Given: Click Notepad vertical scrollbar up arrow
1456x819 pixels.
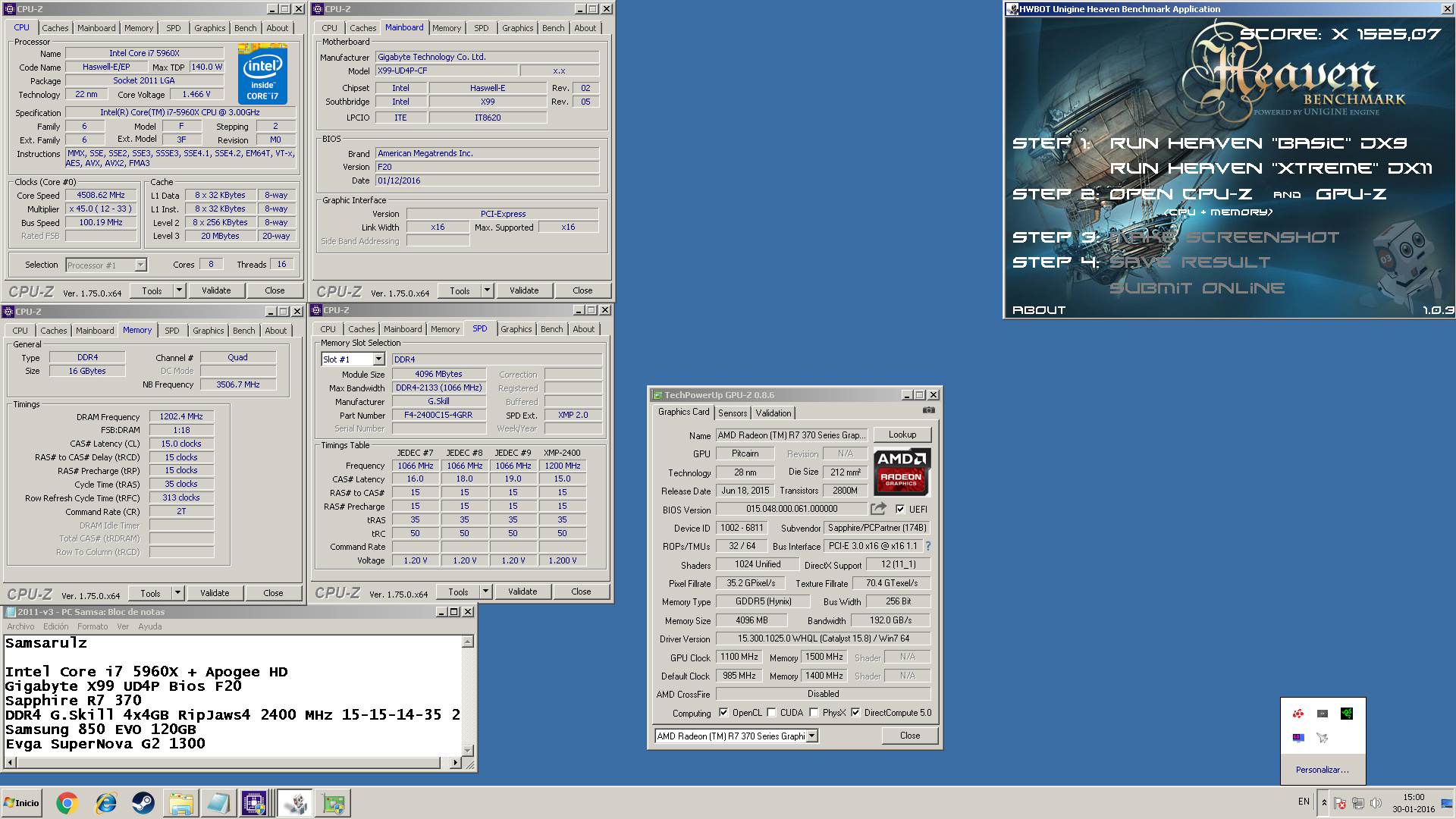Looking at the screenshot, I should coord(468,642).
